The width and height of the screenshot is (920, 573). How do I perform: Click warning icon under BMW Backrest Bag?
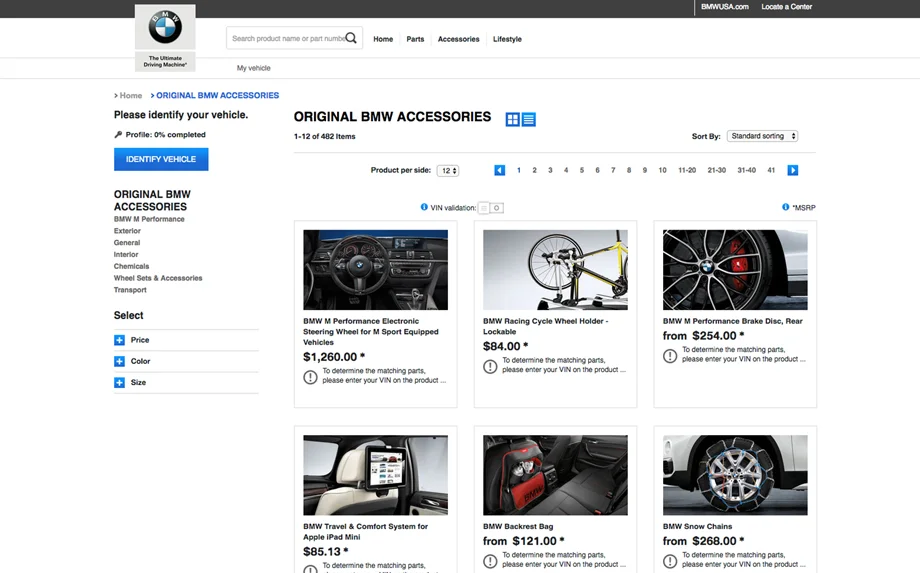click(490, 561)
